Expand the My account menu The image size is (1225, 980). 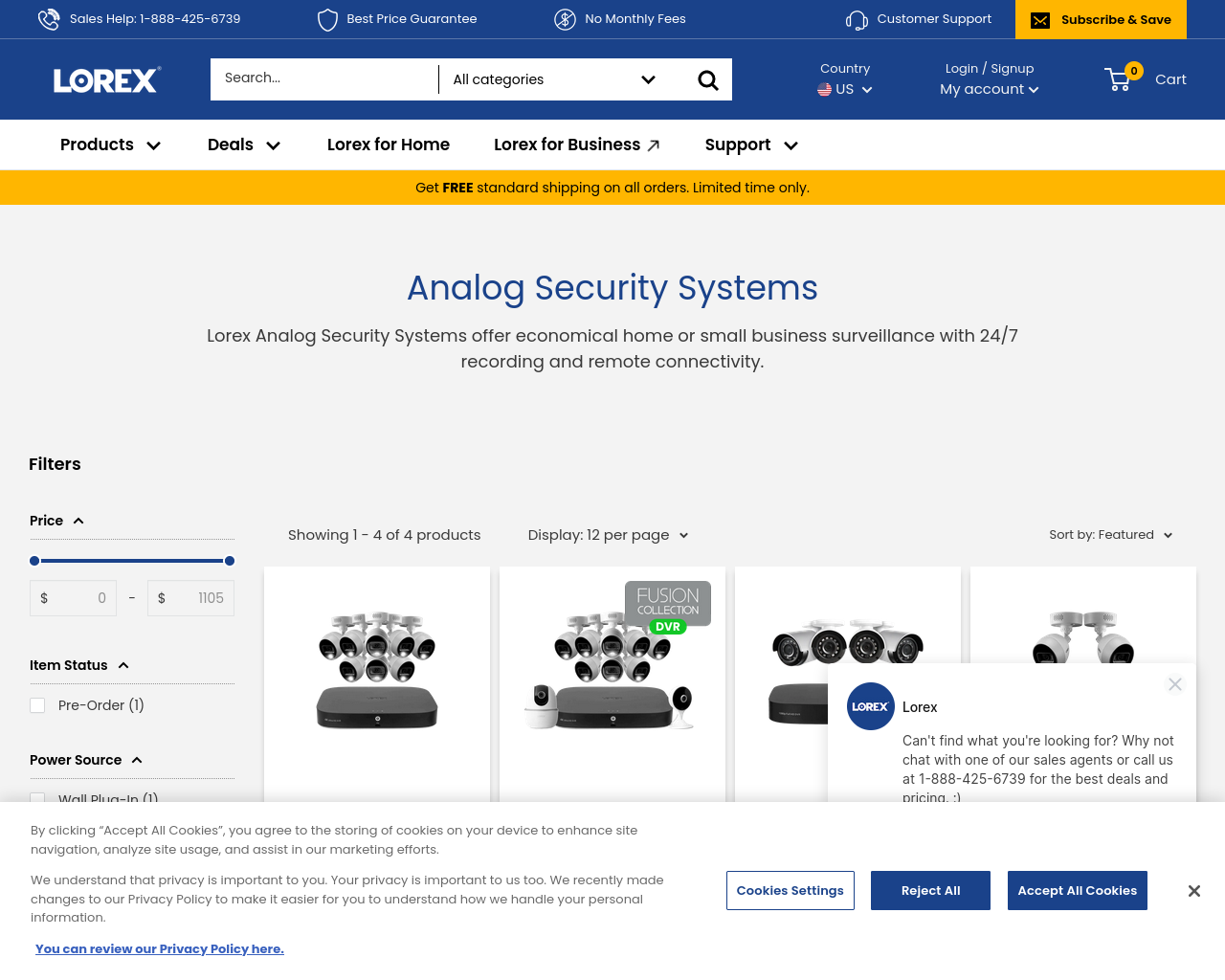pyautogui.click(x=989, y=89)
